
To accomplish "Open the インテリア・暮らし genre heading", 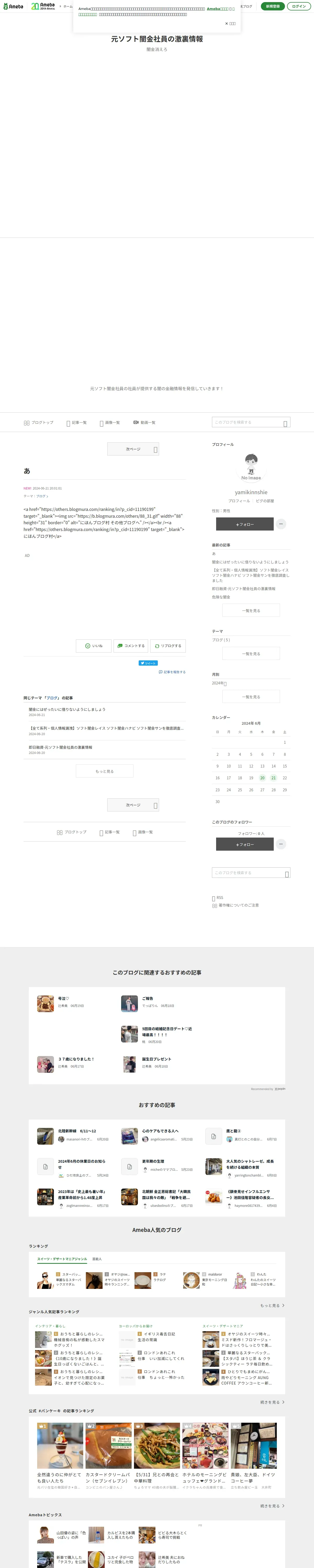I will click(x=50, y=1326).
